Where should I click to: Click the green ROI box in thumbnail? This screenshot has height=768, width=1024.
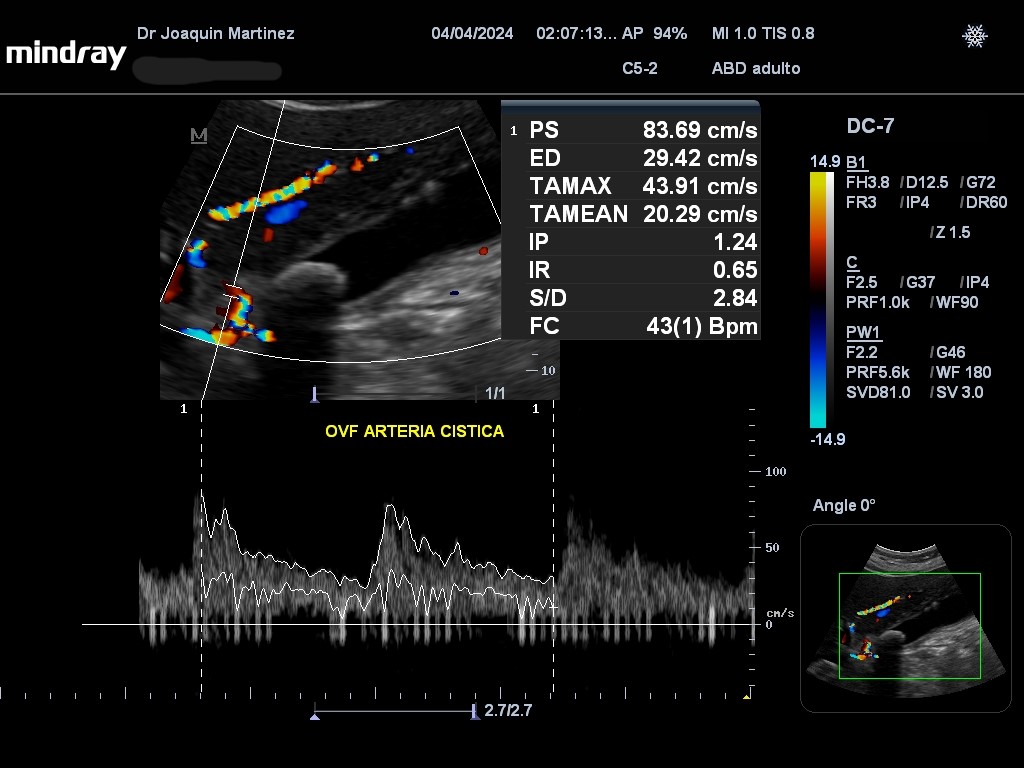point(910,626)
